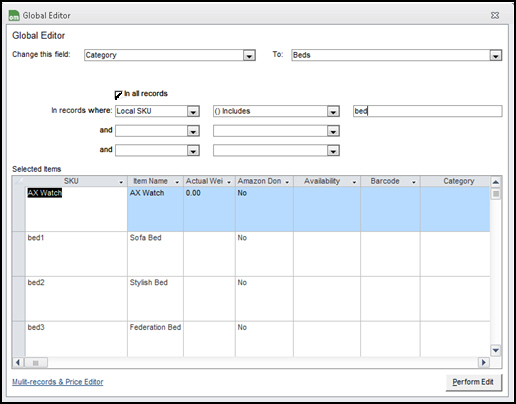
Task: Click the Perform Edit button
Action: (x=473, y=382)
